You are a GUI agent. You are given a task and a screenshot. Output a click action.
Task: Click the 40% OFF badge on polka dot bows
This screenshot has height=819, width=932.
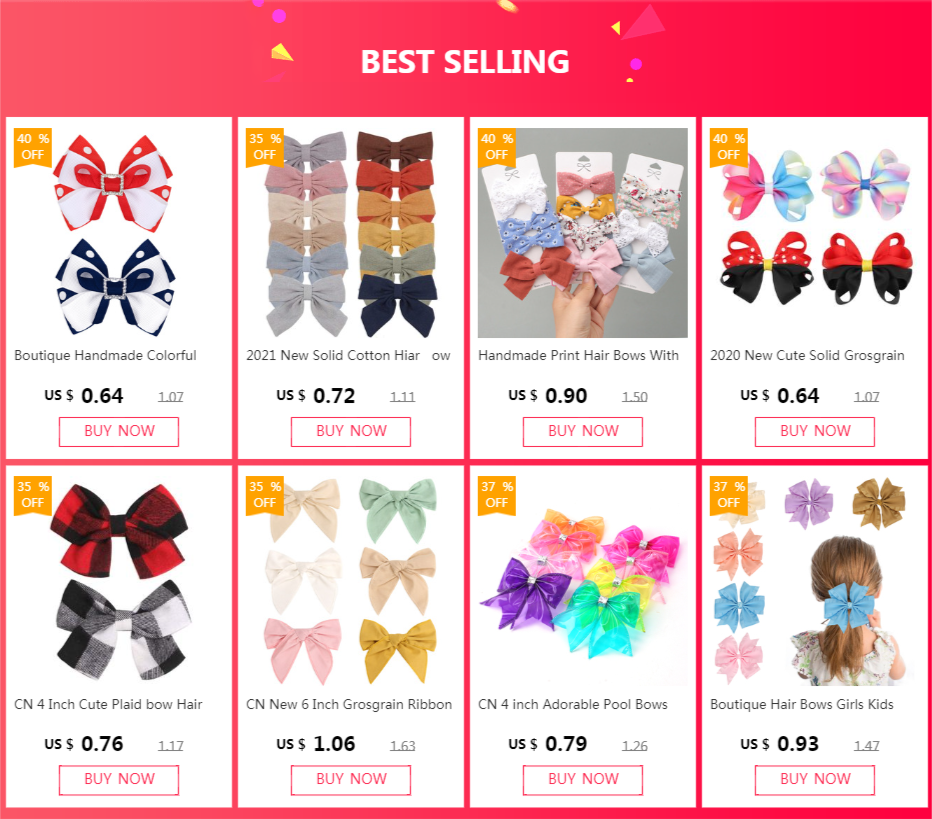click(33, 147)
